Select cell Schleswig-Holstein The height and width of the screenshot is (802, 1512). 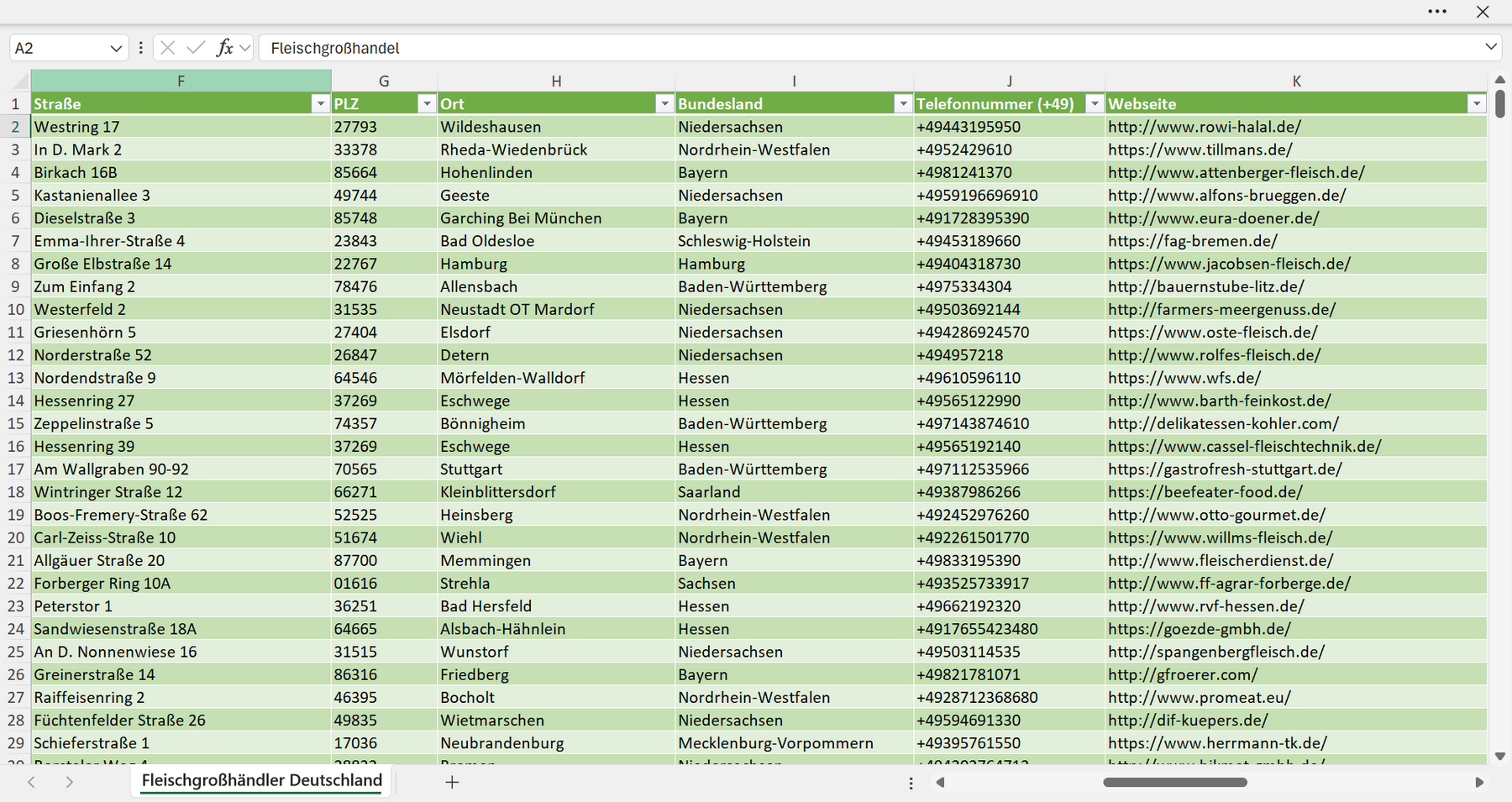pos(794,241)
